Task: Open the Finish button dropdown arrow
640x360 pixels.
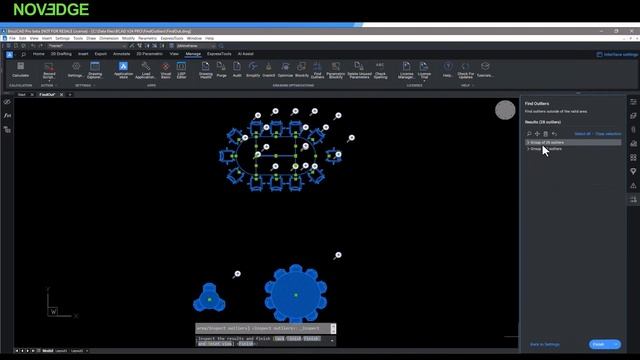Action: [x=616, y=344]
